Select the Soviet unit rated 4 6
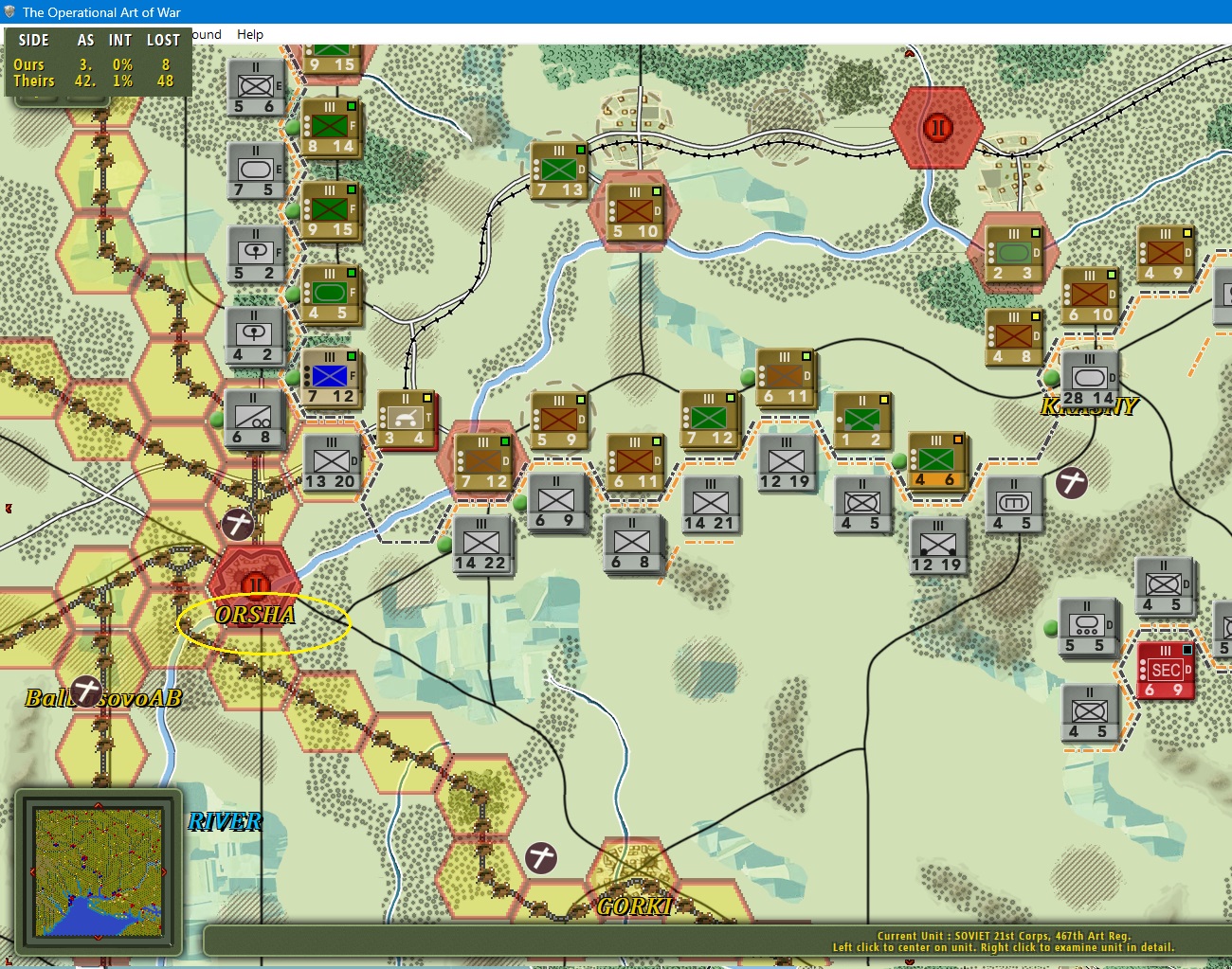Image resolution: width=1232 pixels, height=969 pixels. click(x=936, y=461)
